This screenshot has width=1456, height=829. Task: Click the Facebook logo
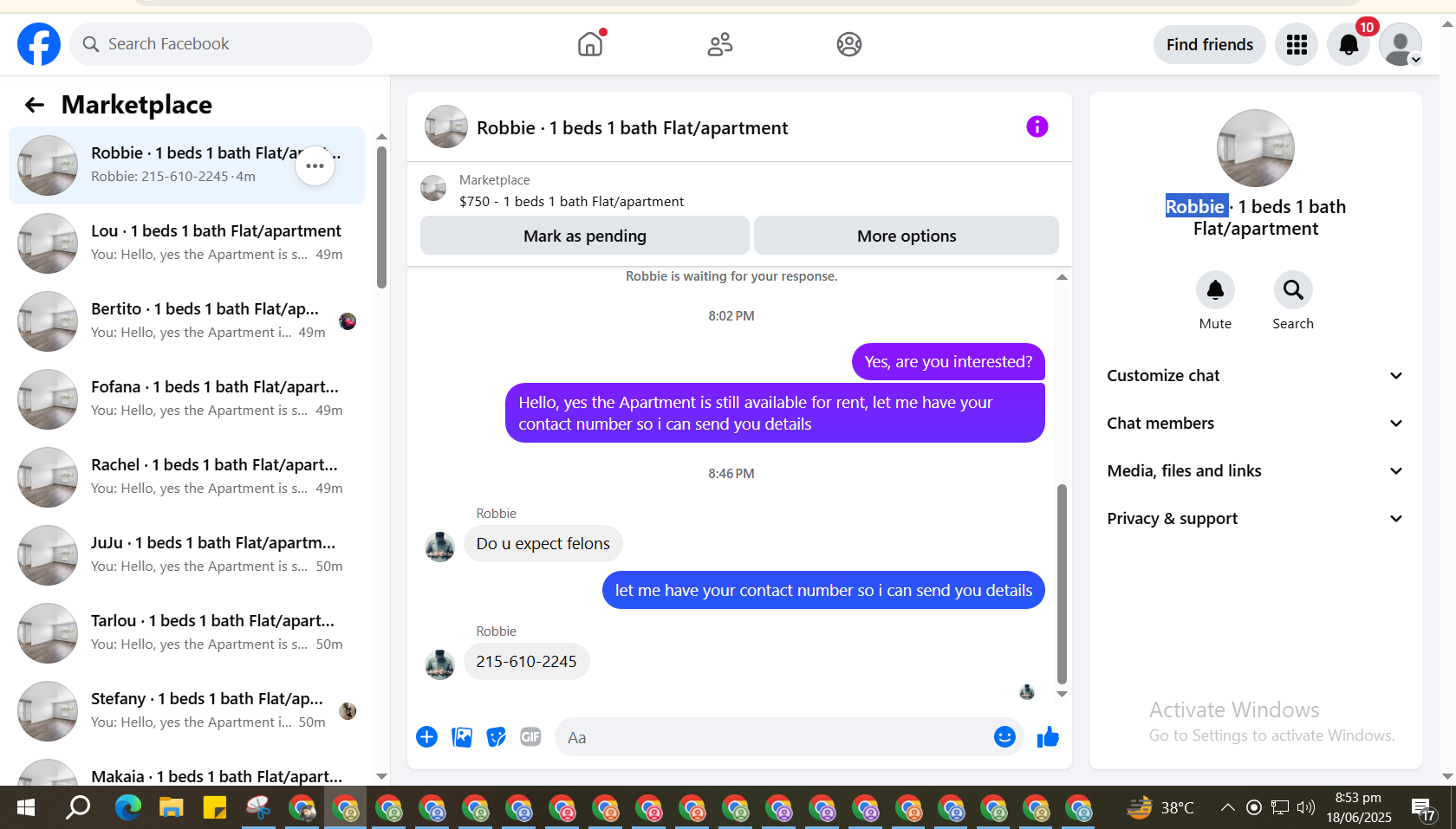pyautogui.click(x=39, y=44)
